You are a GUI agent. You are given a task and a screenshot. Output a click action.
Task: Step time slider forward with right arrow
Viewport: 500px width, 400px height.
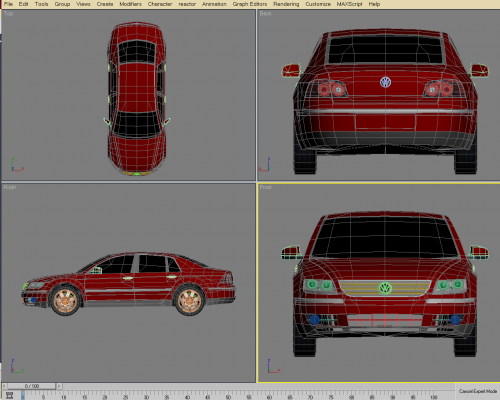pyautogui.click(x=59, y=386)
